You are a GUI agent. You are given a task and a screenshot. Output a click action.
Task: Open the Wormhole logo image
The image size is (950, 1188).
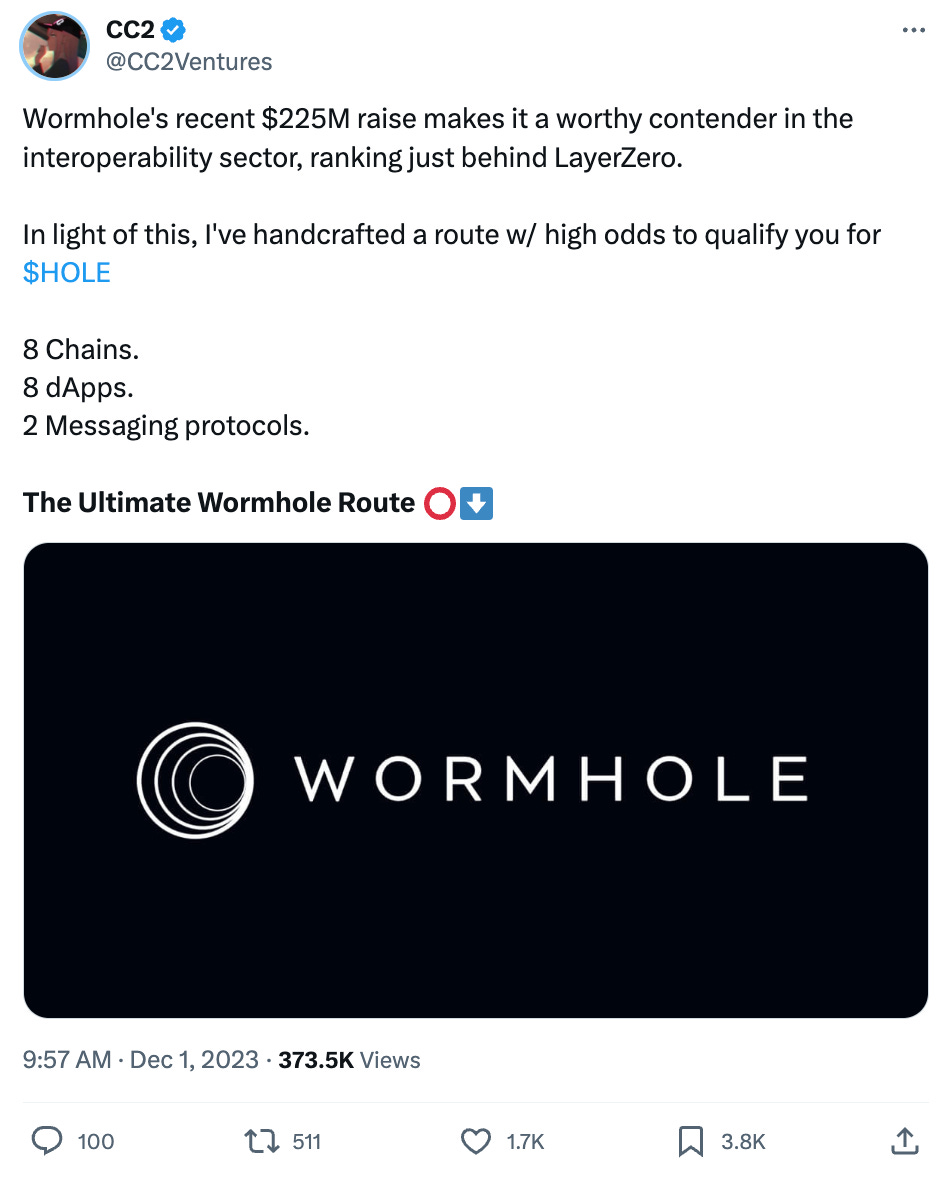pyautogui.click(x=475, y=780)
